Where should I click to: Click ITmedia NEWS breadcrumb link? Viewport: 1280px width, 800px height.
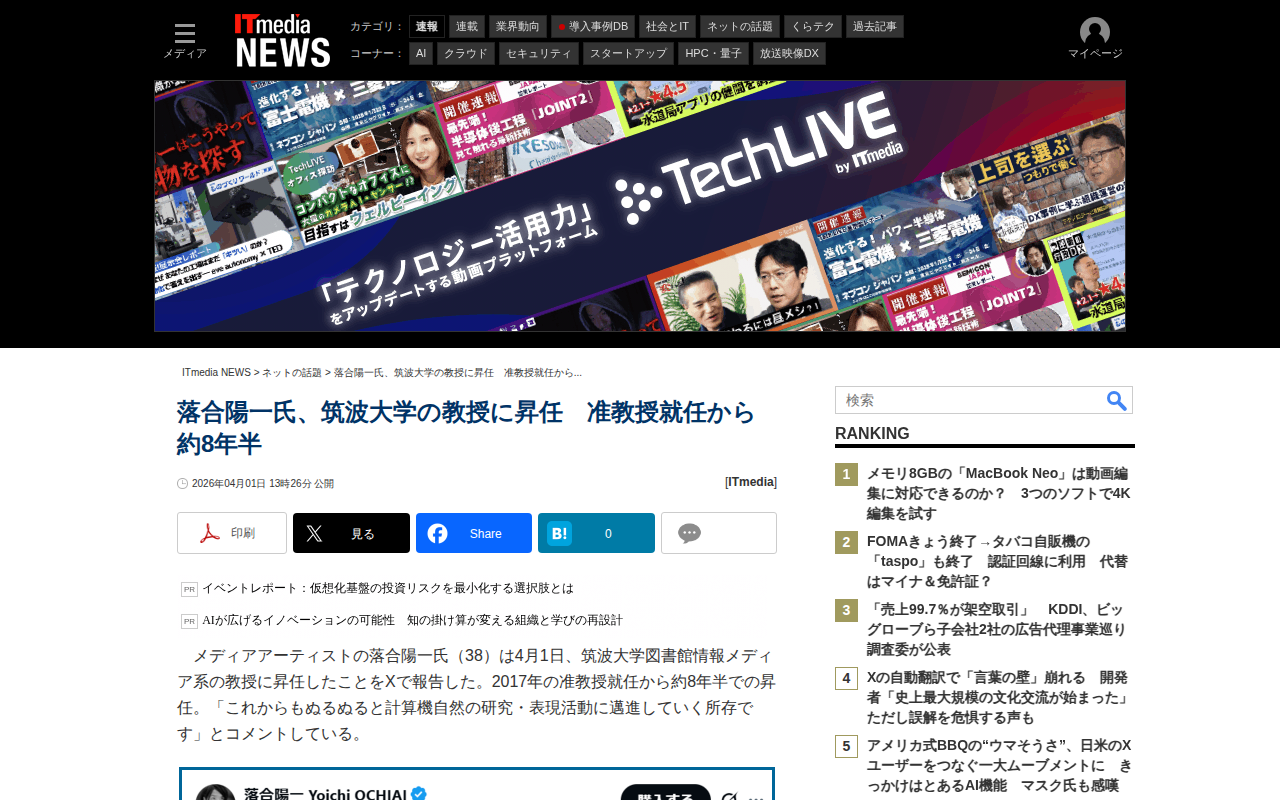click(216, 373)
